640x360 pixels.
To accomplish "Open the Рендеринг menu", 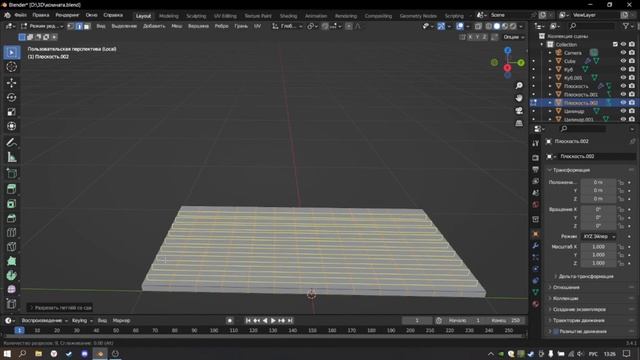I will click(67, 15).
